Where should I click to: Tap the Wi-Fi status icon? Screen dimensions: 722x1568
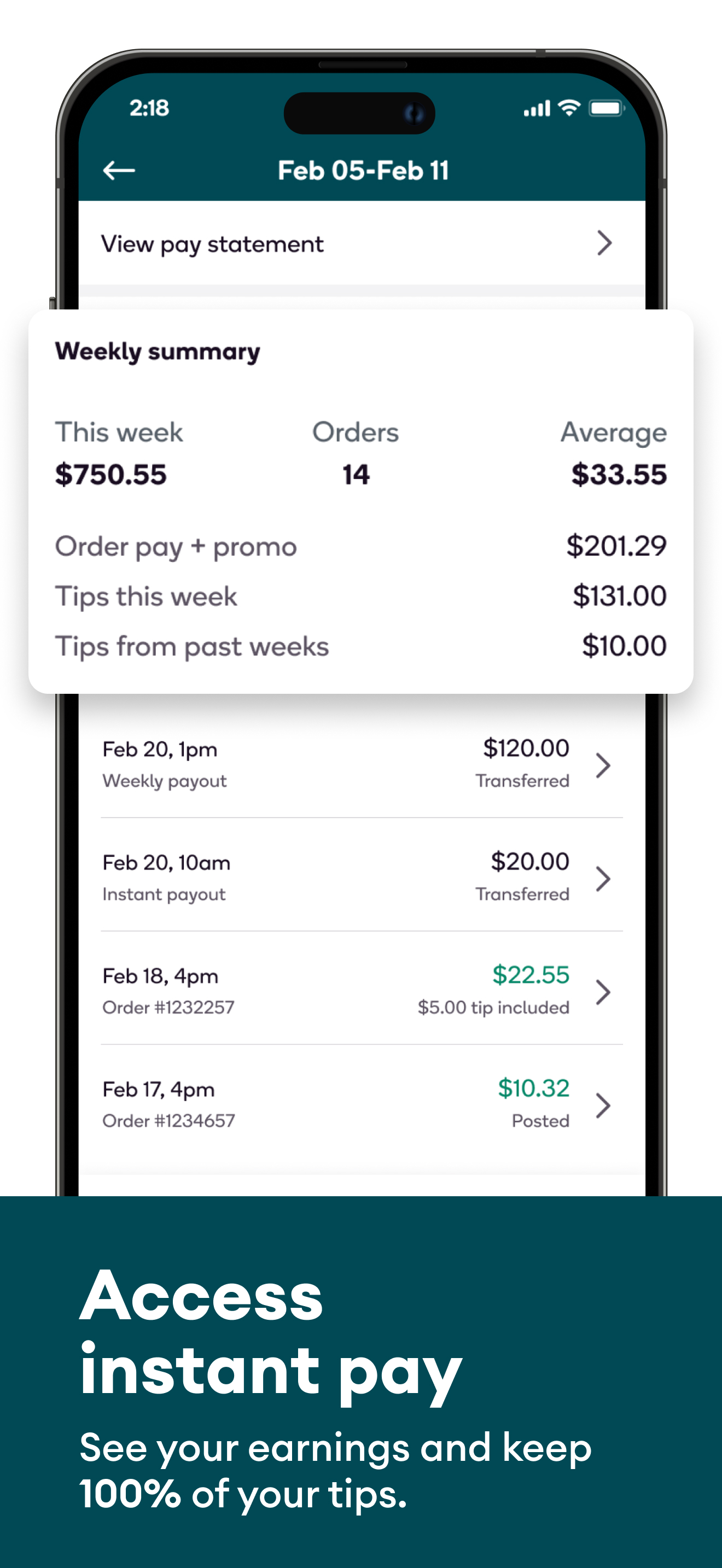[569, 108]
